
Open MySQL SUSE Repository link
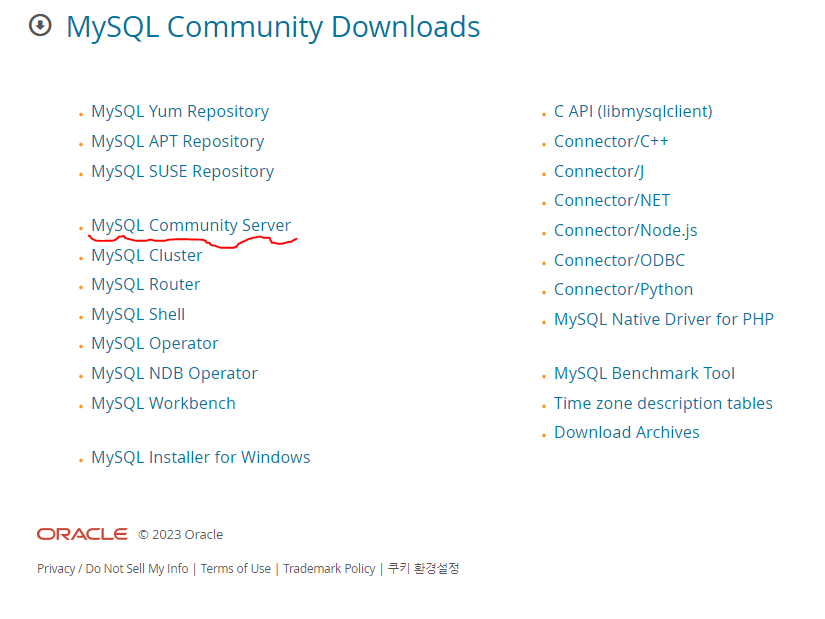tap(183, 172)
